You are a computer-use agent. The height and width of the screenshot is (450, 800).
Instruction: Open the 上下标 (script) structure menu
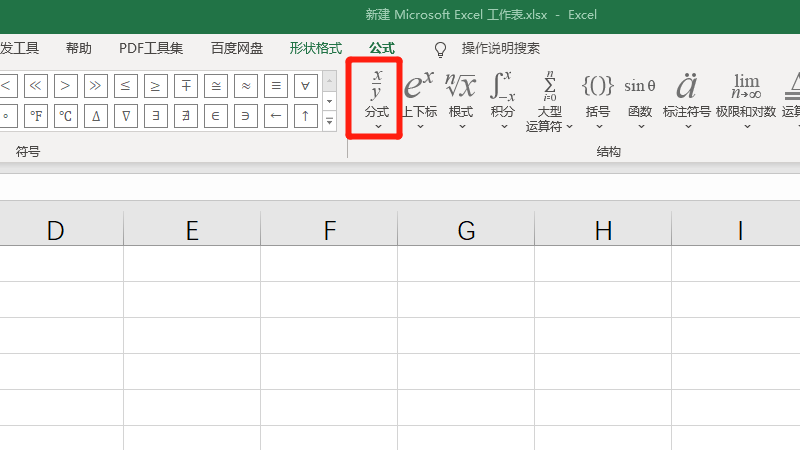(x=419, y=97)
